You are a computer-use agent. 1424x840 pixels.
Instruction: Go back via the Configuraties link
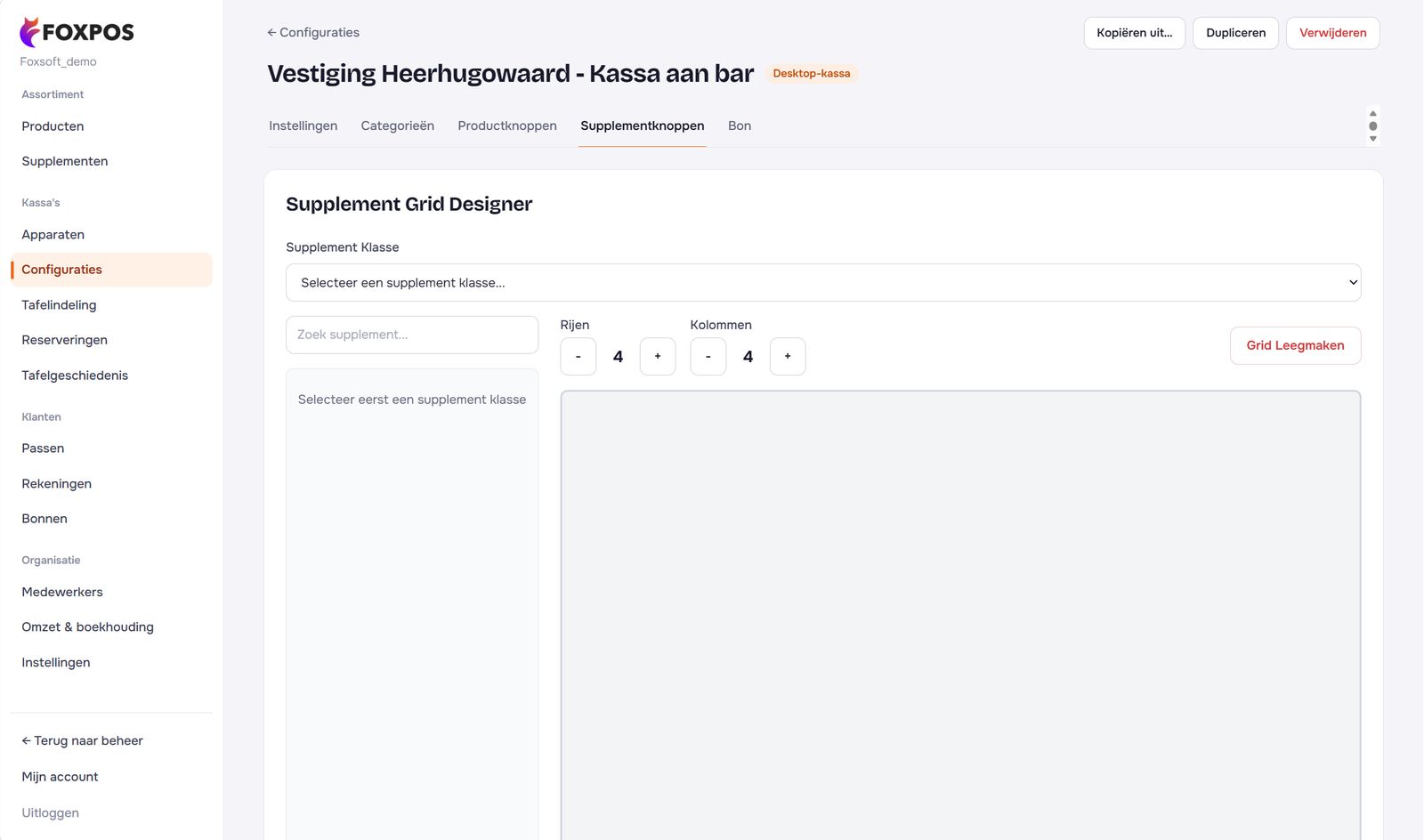(313, 33)
